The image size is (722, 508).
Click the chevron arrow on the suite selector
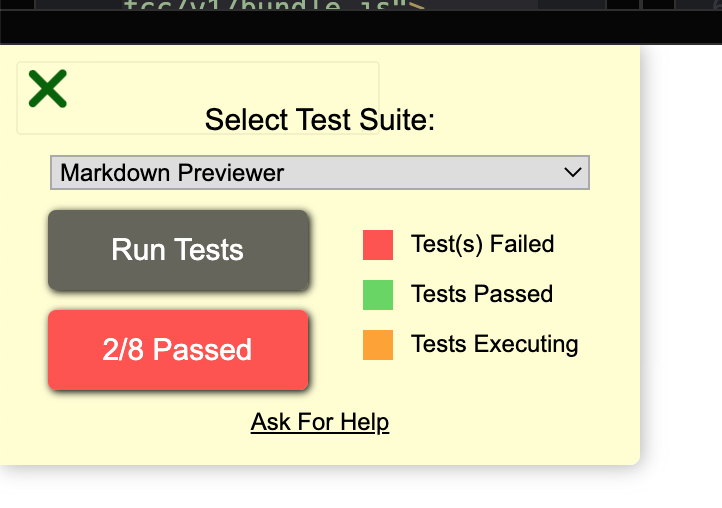572,172
